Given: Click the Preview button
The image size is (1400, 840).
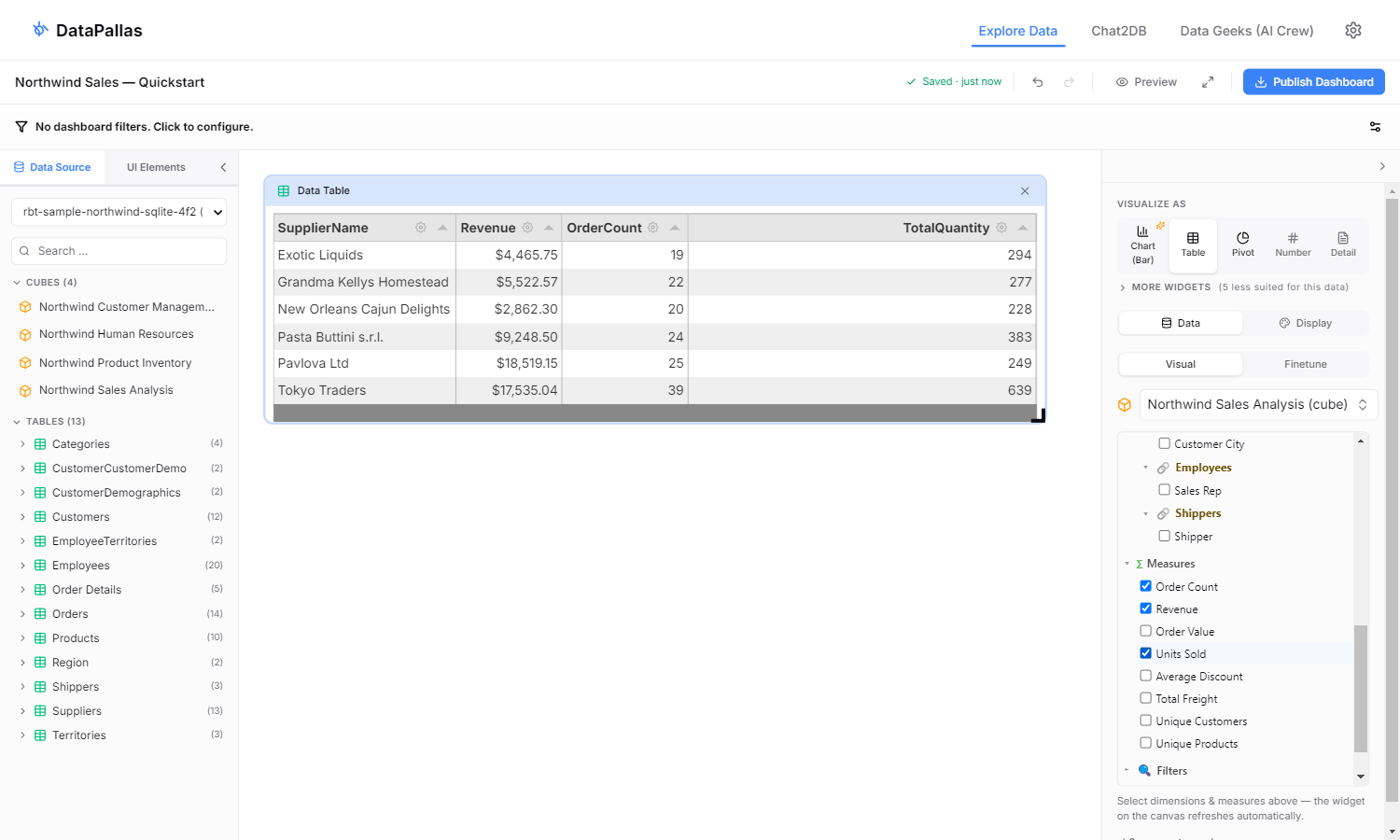Looking at the screenshot, I should coord(1146,82).
